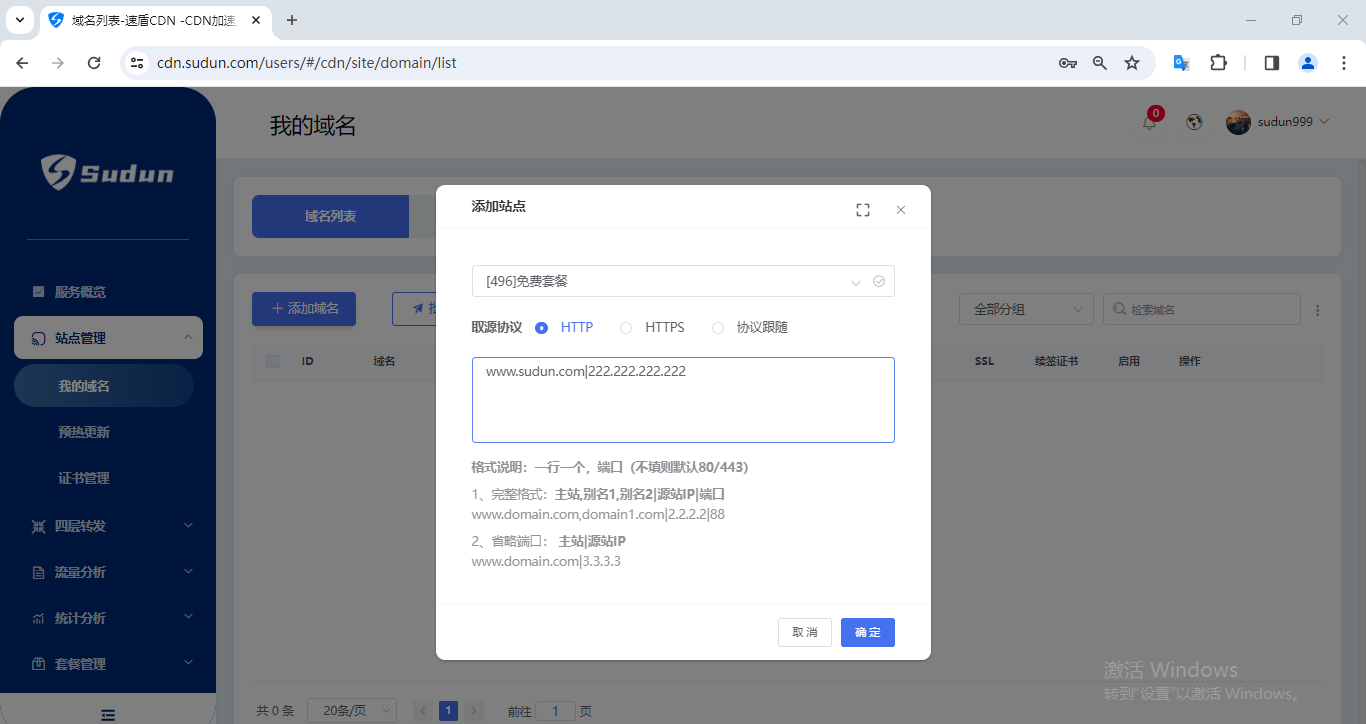
Task: Choose the 协议跟随 radio option
Action: pyautogui.click(x=718, y=328)
